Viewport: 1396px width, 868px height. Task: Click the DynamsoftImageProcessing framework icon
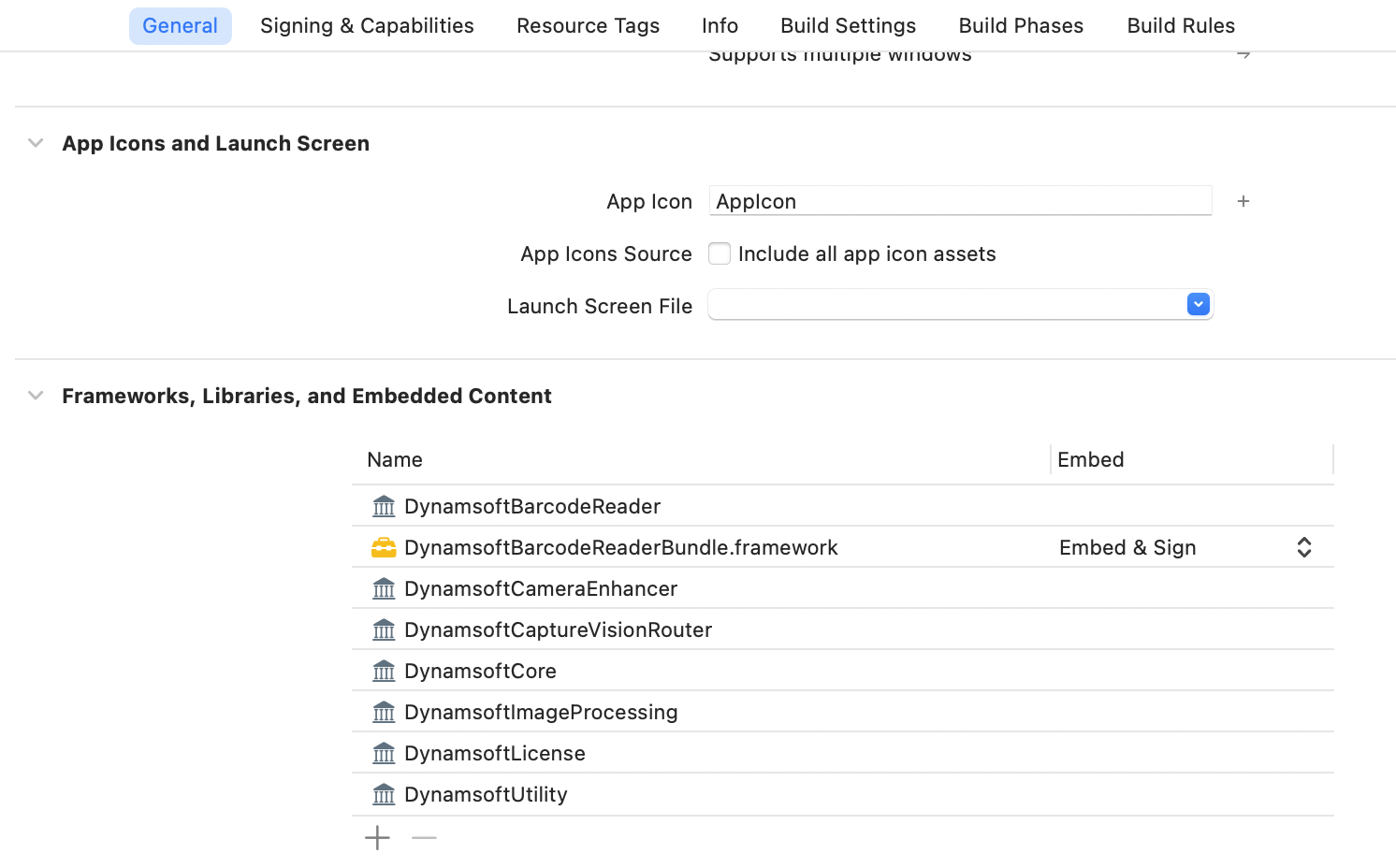(x=384, y=712)
